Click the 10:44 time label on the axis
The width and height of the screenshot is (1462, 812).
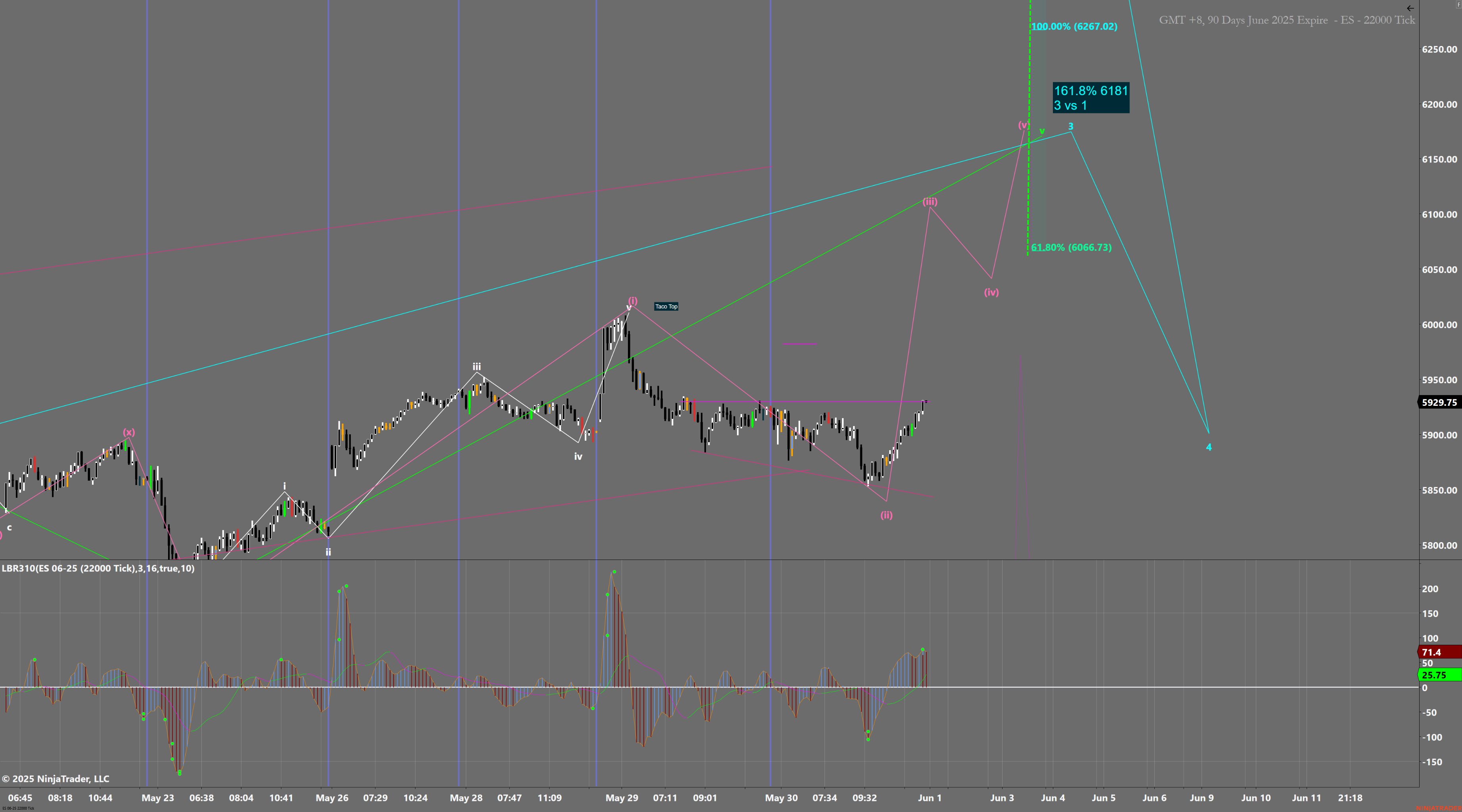[100, 798]
